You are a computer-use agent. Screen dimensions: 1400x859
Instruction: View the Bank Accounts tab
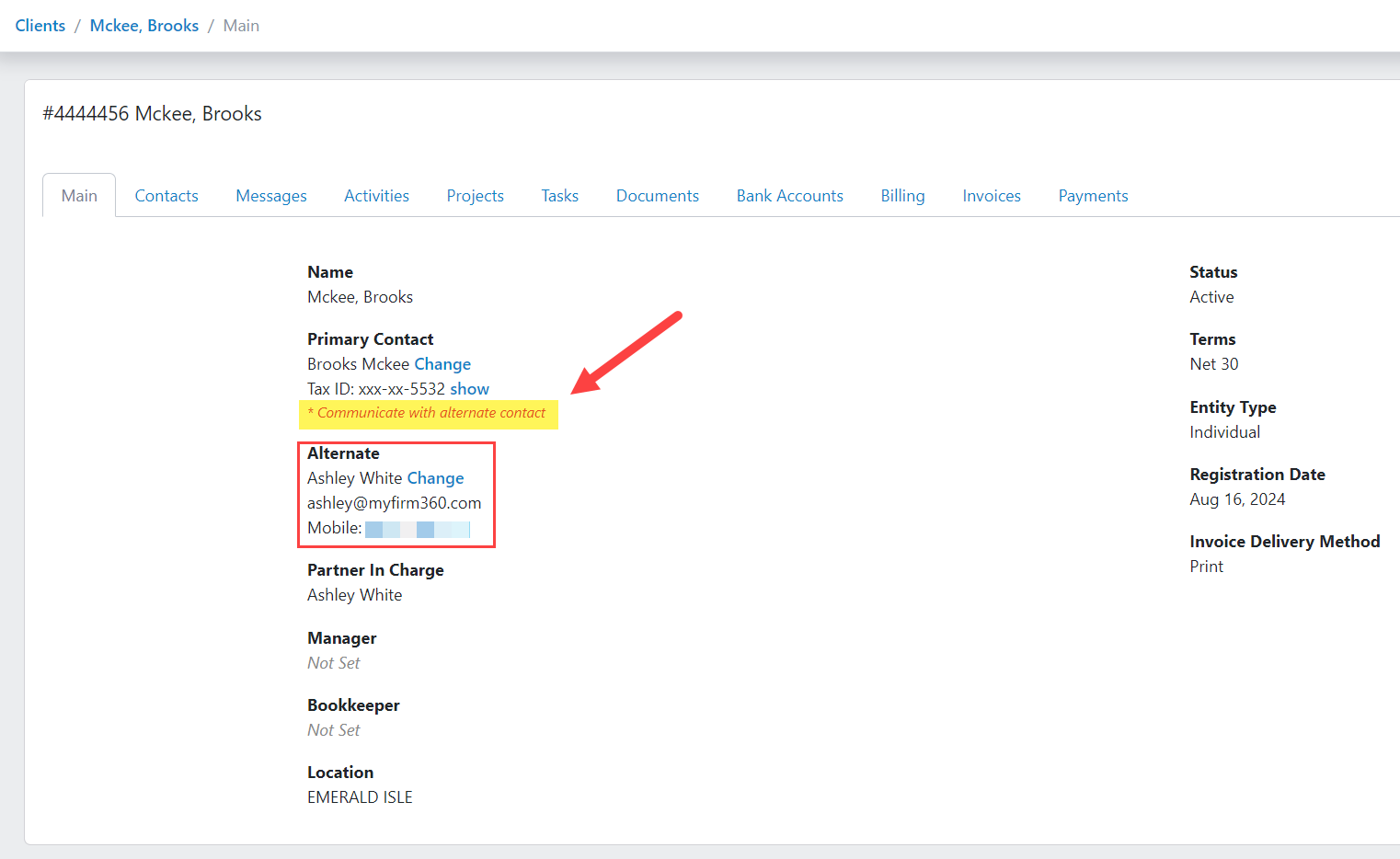tap(789, 195)
